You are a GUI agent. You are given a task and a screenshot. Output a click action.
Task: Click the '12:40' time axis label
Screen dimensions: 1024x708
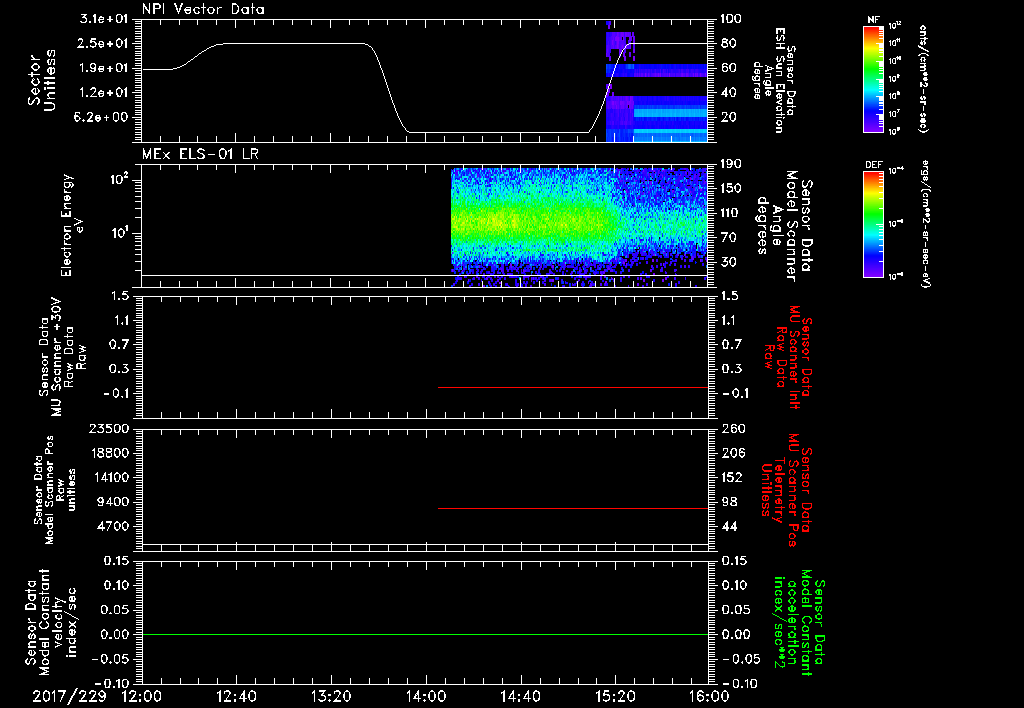click(x=236, y=696)
